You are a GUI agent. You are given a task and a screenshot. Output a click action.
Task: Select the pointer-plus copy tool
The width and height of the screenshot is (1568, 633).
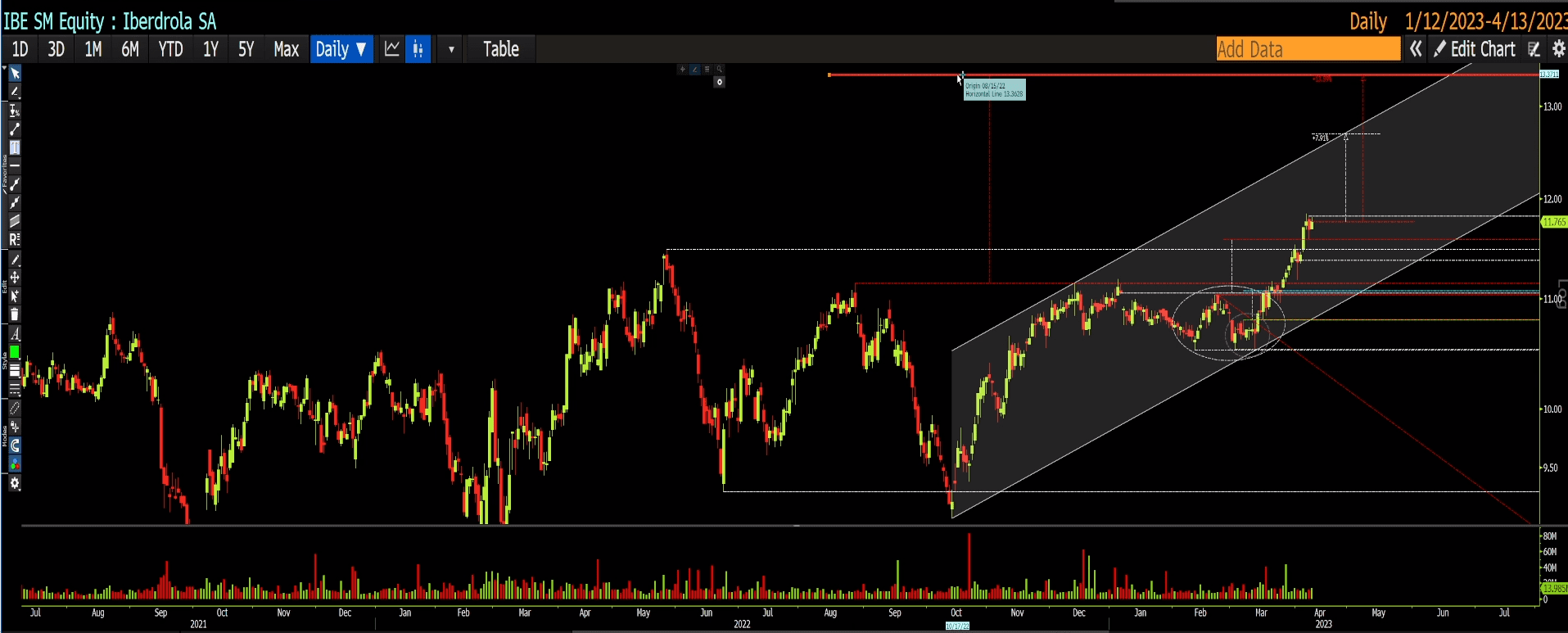15,296
